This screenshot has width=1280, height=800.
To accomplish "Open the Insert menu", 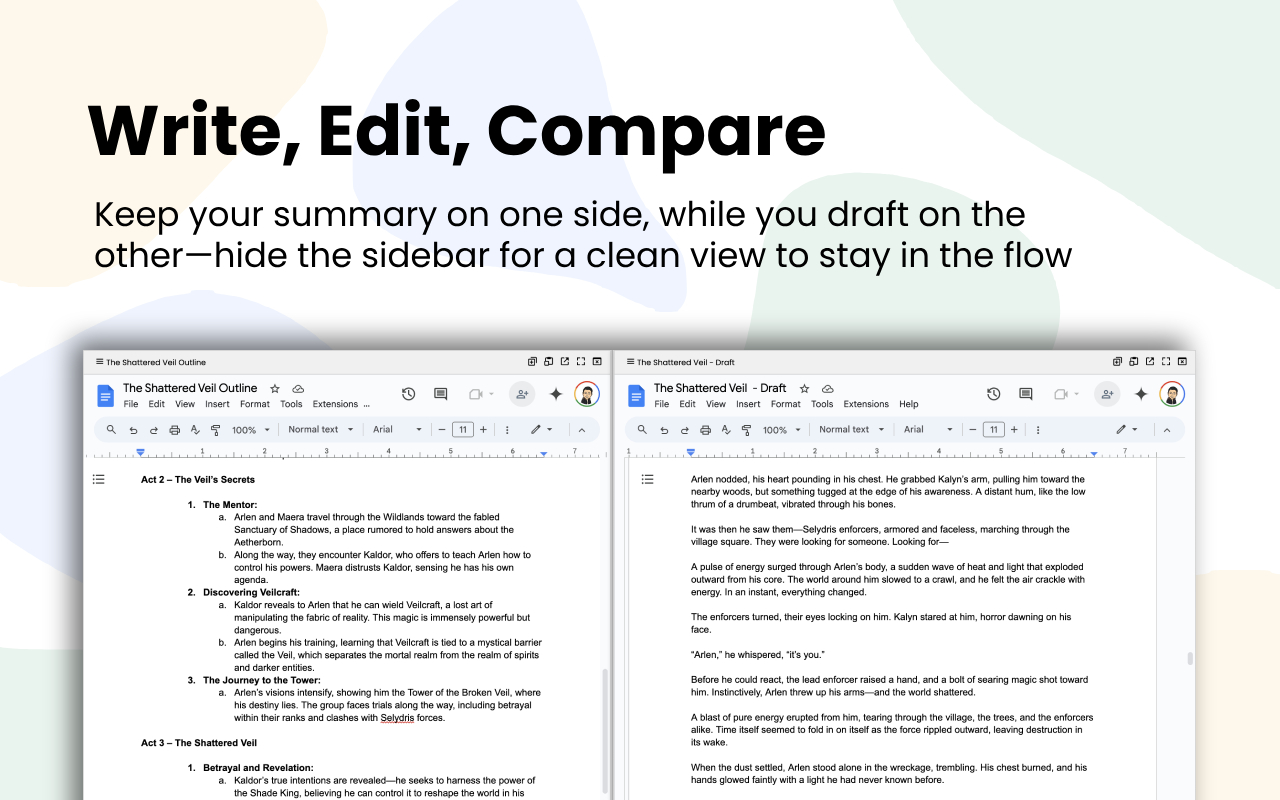I will point(217,404).
